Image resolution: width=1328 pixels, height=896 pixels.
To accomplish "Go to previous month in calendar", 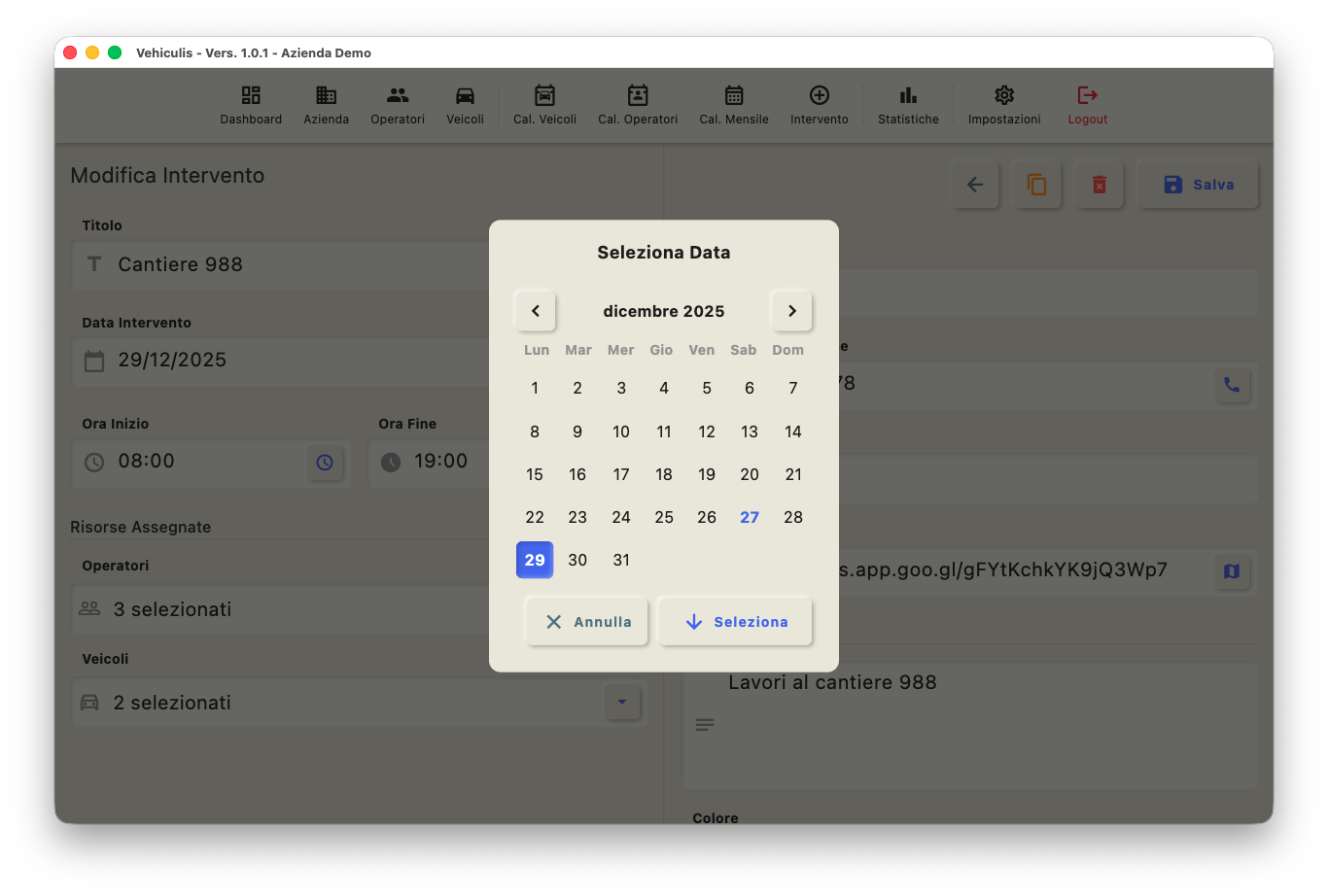I will pos(536,311).
